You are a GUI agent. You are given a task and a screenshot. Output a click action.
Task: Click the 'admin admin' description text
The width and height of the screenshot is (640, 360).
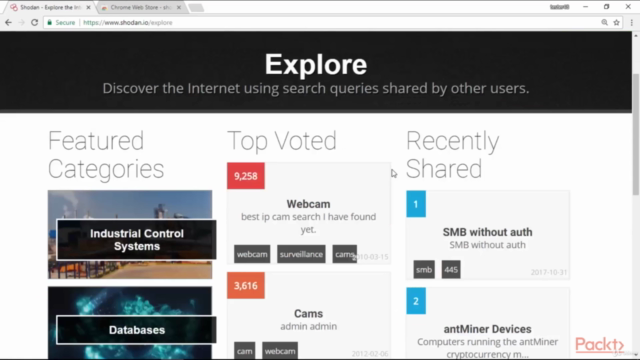tap(308, 326)
